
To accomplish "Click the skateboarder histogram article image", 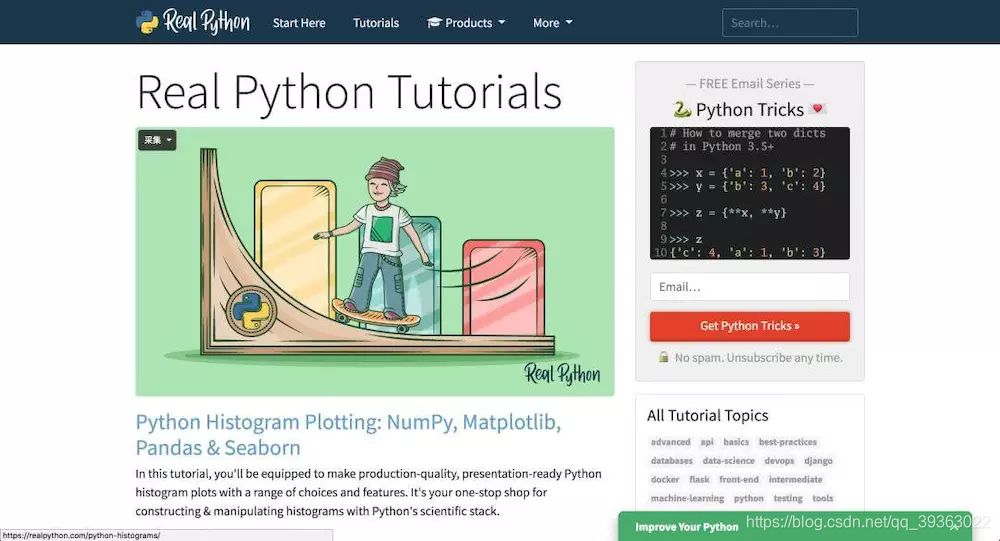I will (375, 262).
